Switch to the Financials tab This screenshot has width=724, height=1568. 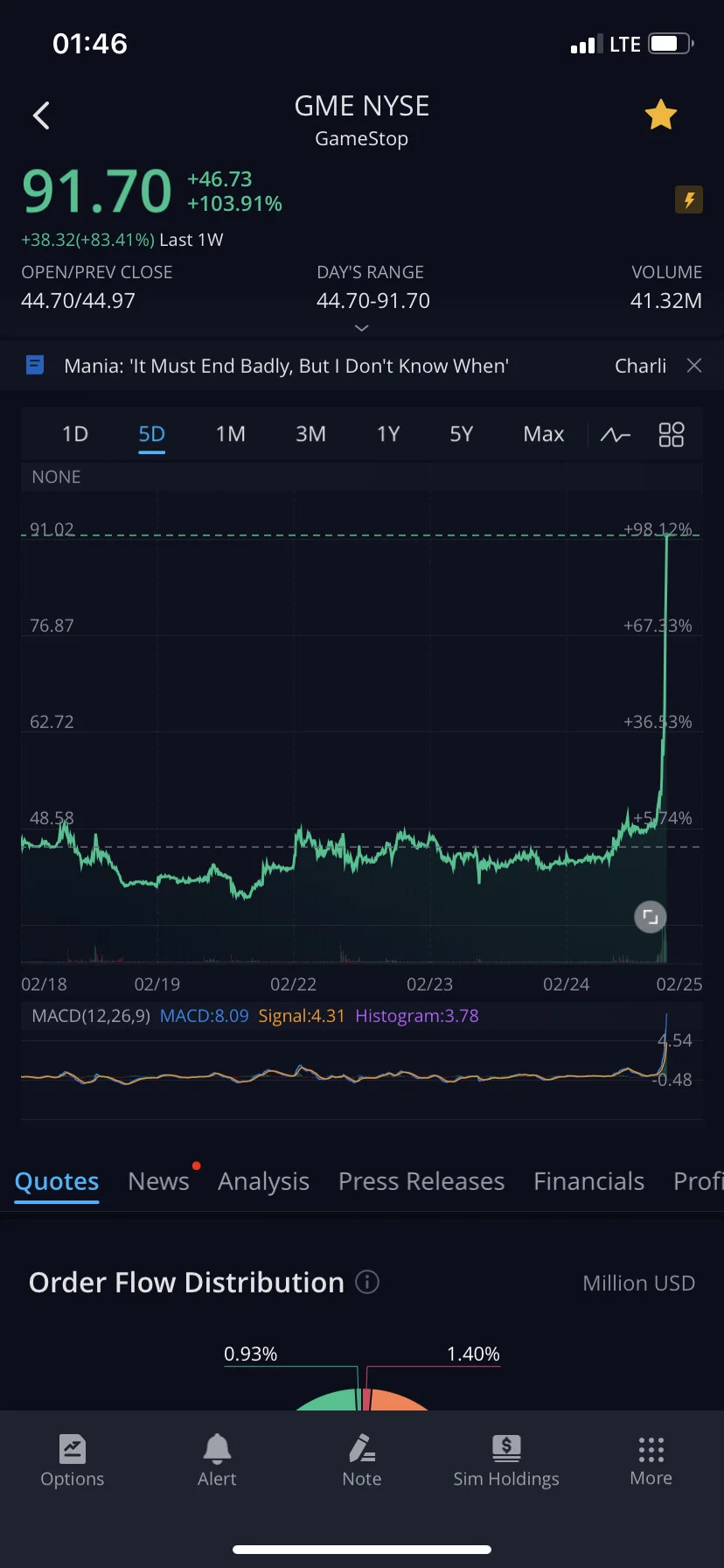click(x=588, y=1181)
